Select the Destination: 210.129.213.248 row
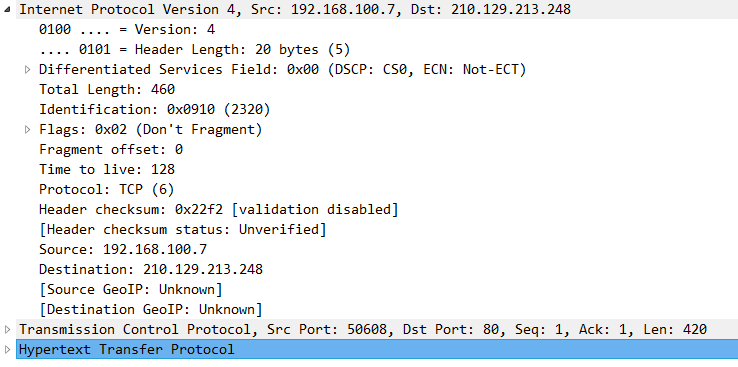 click(x=151, y=270)
